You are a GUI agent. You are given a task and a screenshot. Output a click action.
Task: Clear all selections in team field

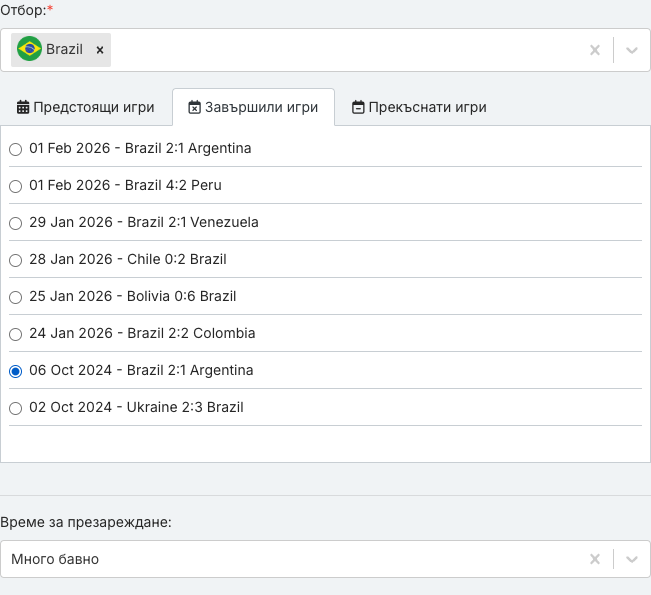pyautogui.click(x=595, y=50)
